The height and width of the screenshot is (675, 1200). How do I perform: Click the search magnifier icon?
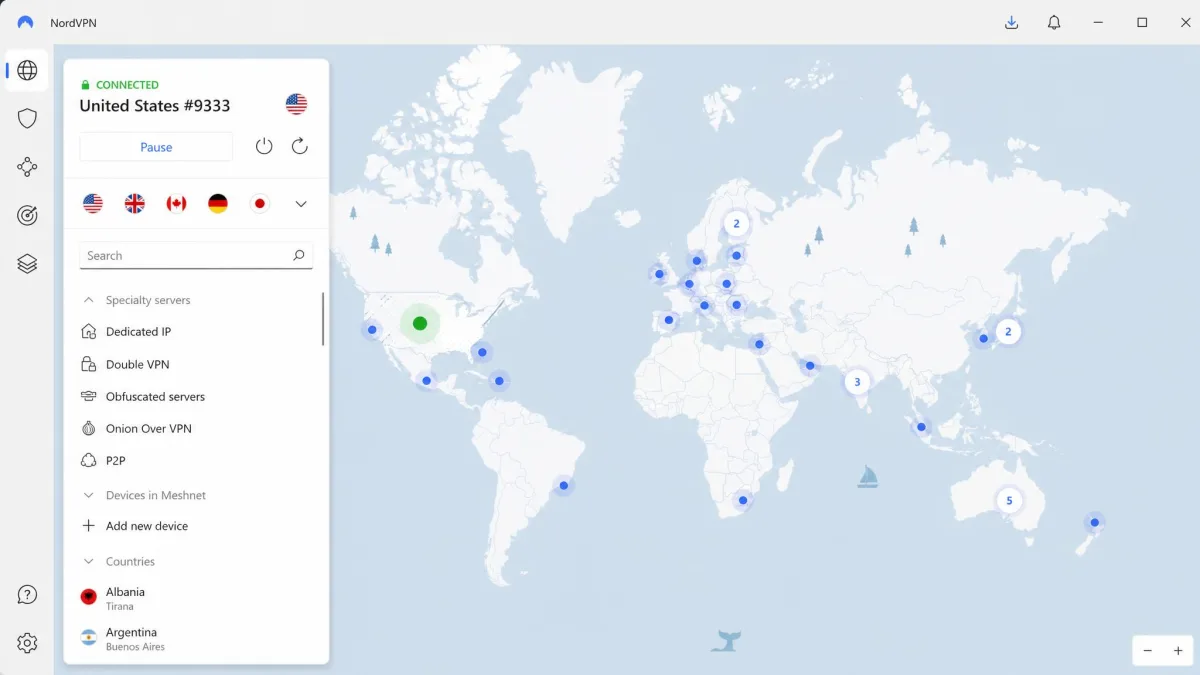click(x=298, y=256)
